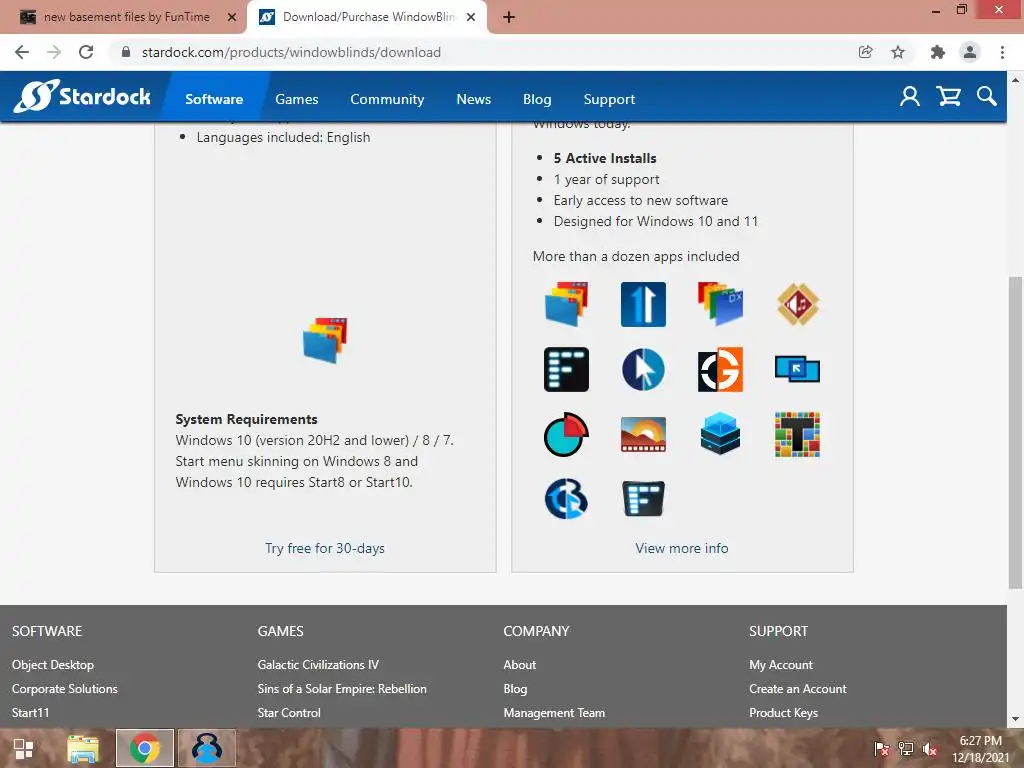The height and width of the screenshot is (768, 1024).
Task: Open the News nav item
Action: click(473, 99)
